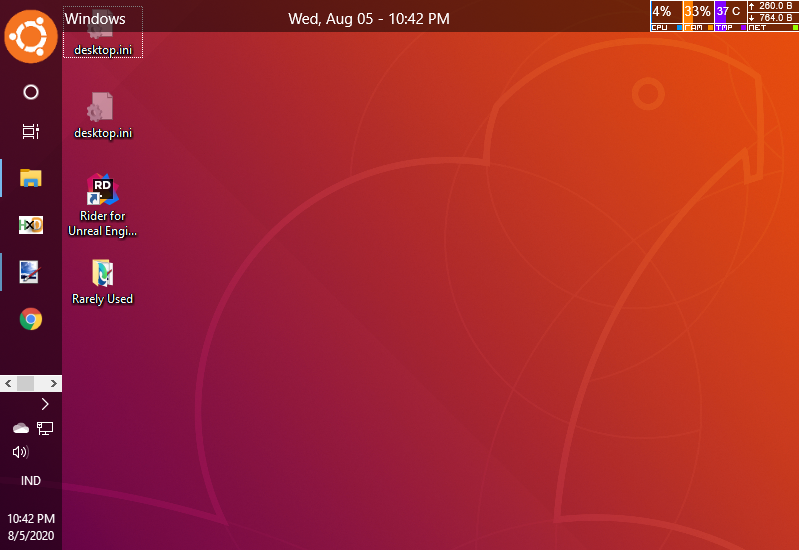Click the TMP temperature meter widget

pyautogui.click(x=731, y=16)
